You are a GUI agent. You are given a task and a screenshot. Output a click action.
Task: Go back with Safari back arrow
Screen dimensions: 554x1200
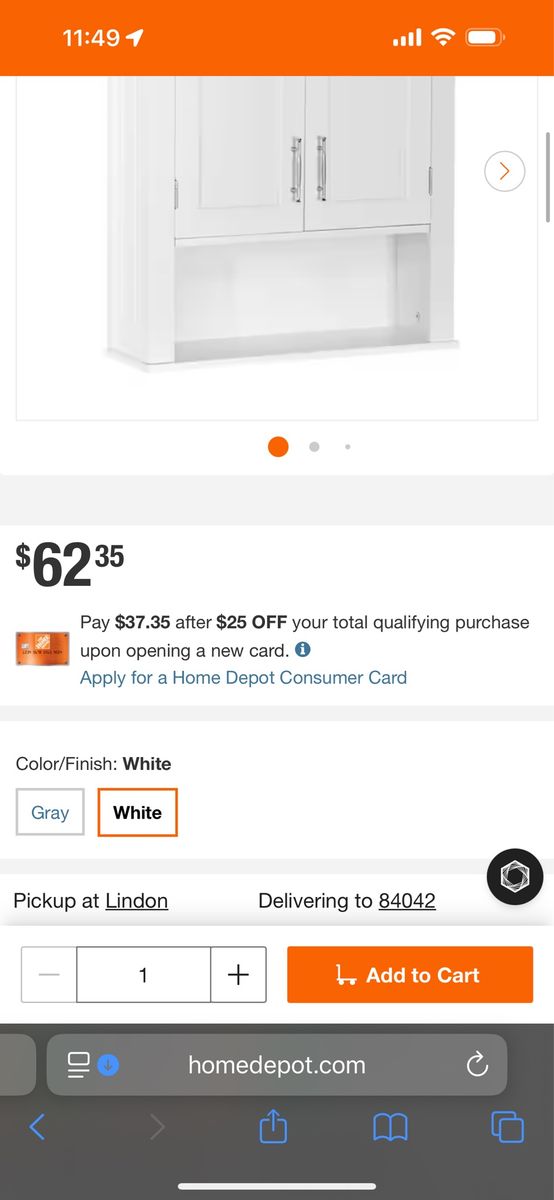pos(37,1127)
